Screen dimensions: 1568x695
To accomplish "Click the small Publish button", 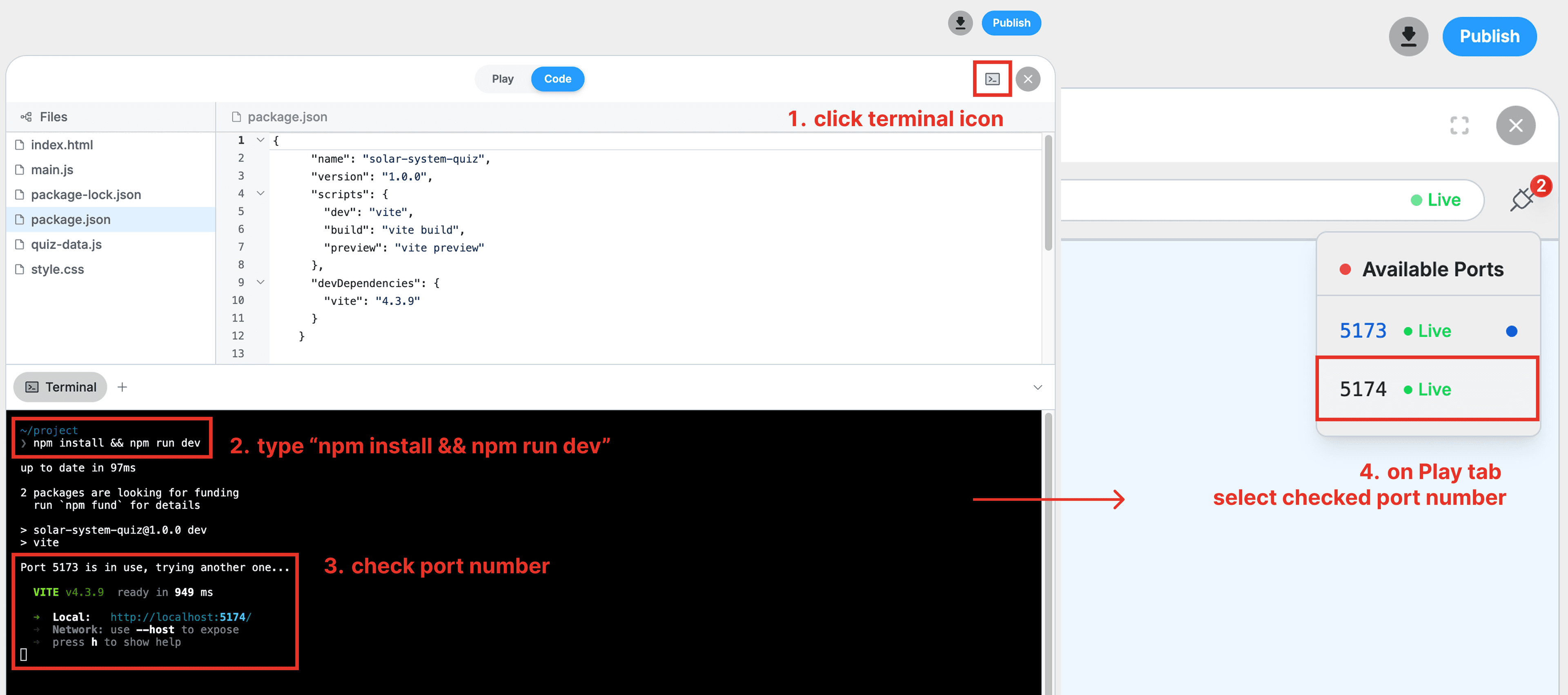I will (1011, 23).
